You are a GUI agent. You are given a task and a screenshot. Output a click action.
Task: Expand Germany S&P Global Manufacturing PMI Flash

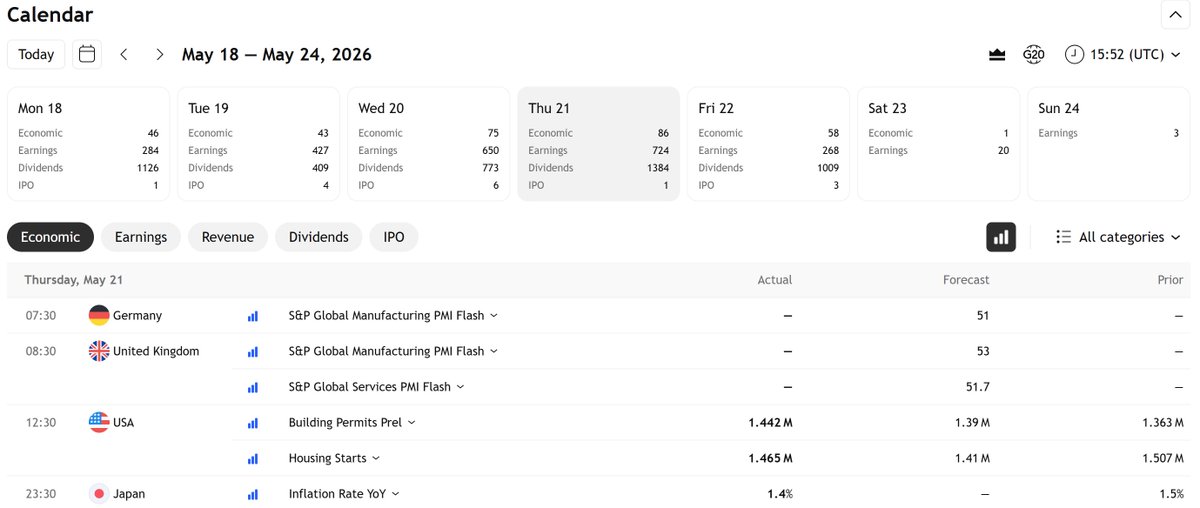(494, 316)
